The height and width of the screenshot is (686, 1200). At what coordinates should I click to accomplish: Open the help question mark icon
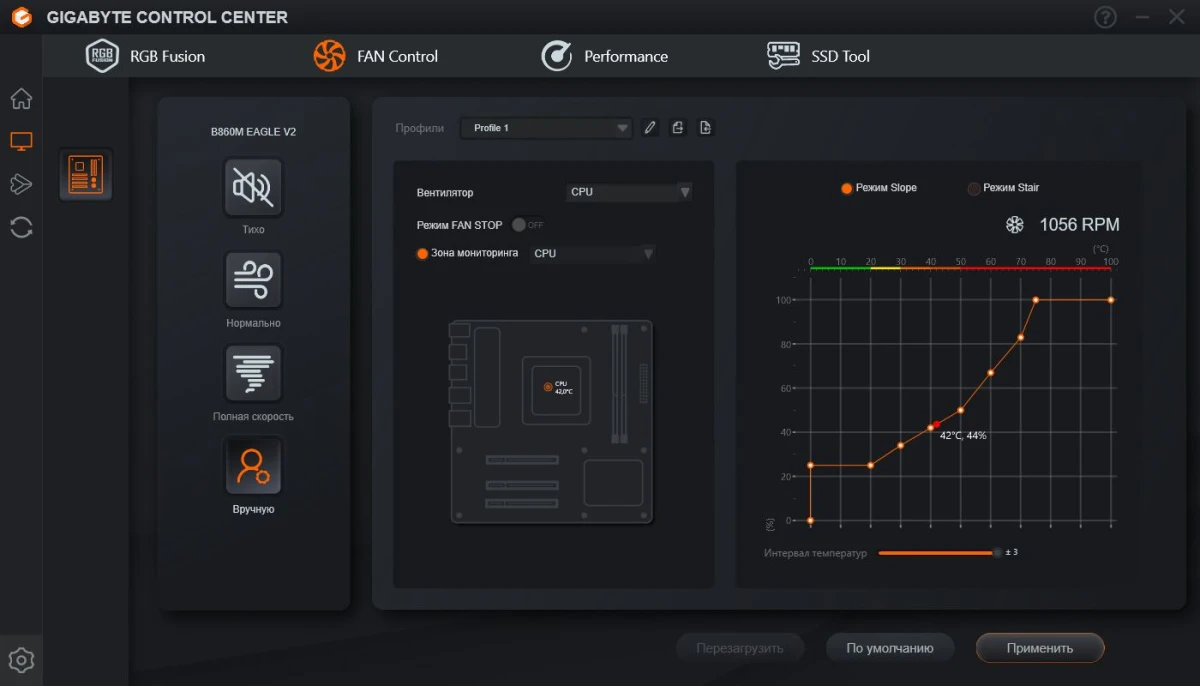pyautogui.click(x=1105, y=17)
